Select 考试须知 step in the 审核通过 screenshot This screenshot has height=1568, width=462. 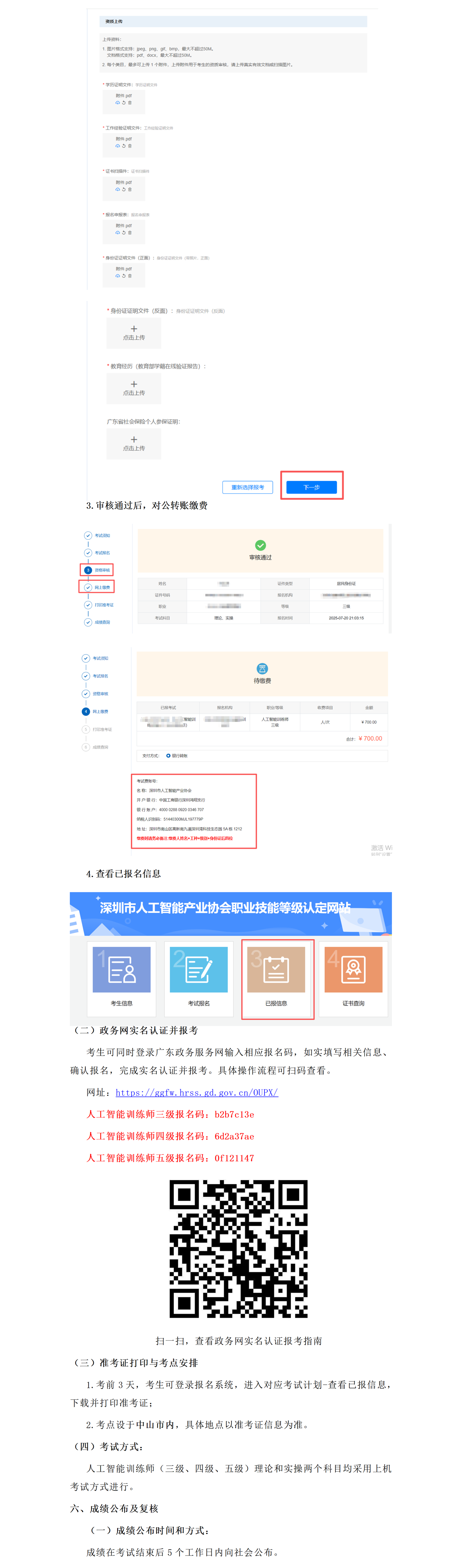tap(97, 536)
